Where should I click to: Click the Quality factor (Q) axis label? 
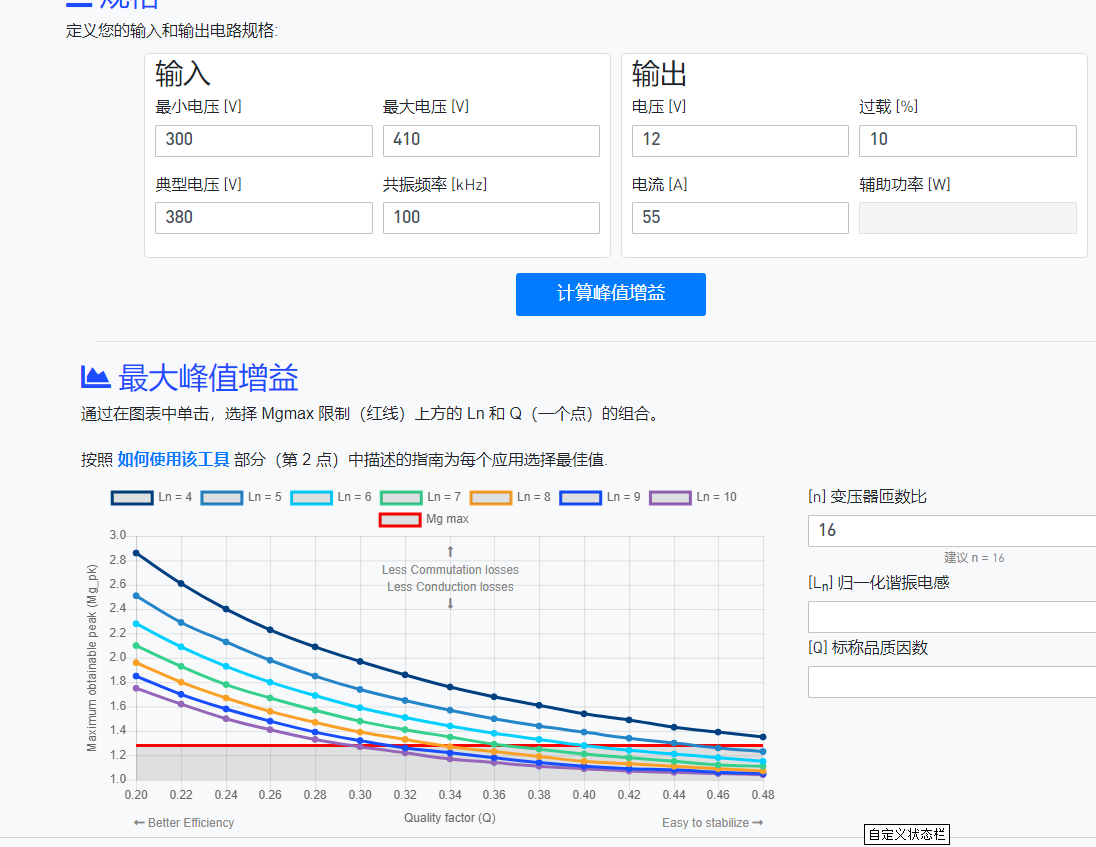point(449,818)
